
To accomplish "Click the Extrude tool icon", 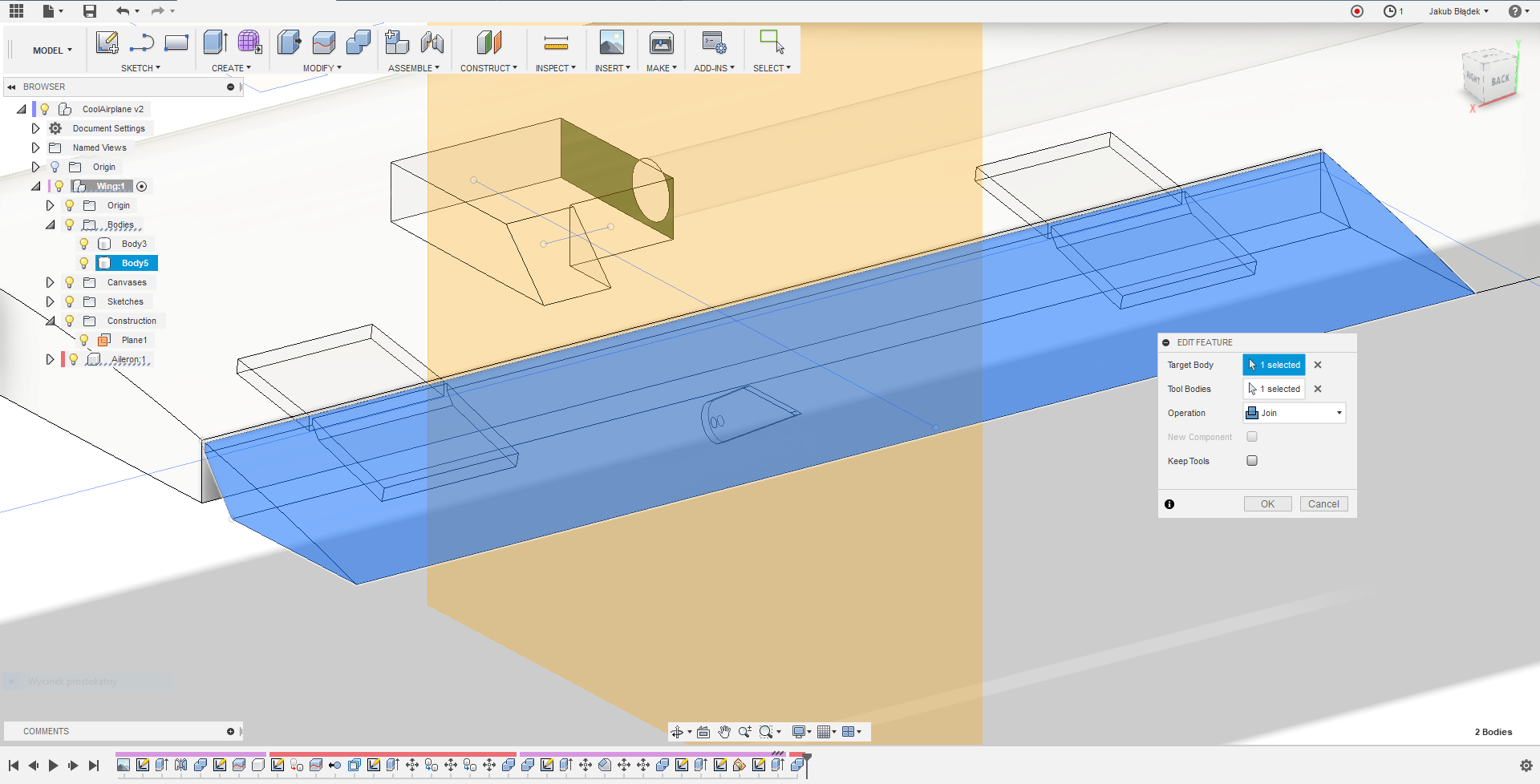I will point(215,42).
